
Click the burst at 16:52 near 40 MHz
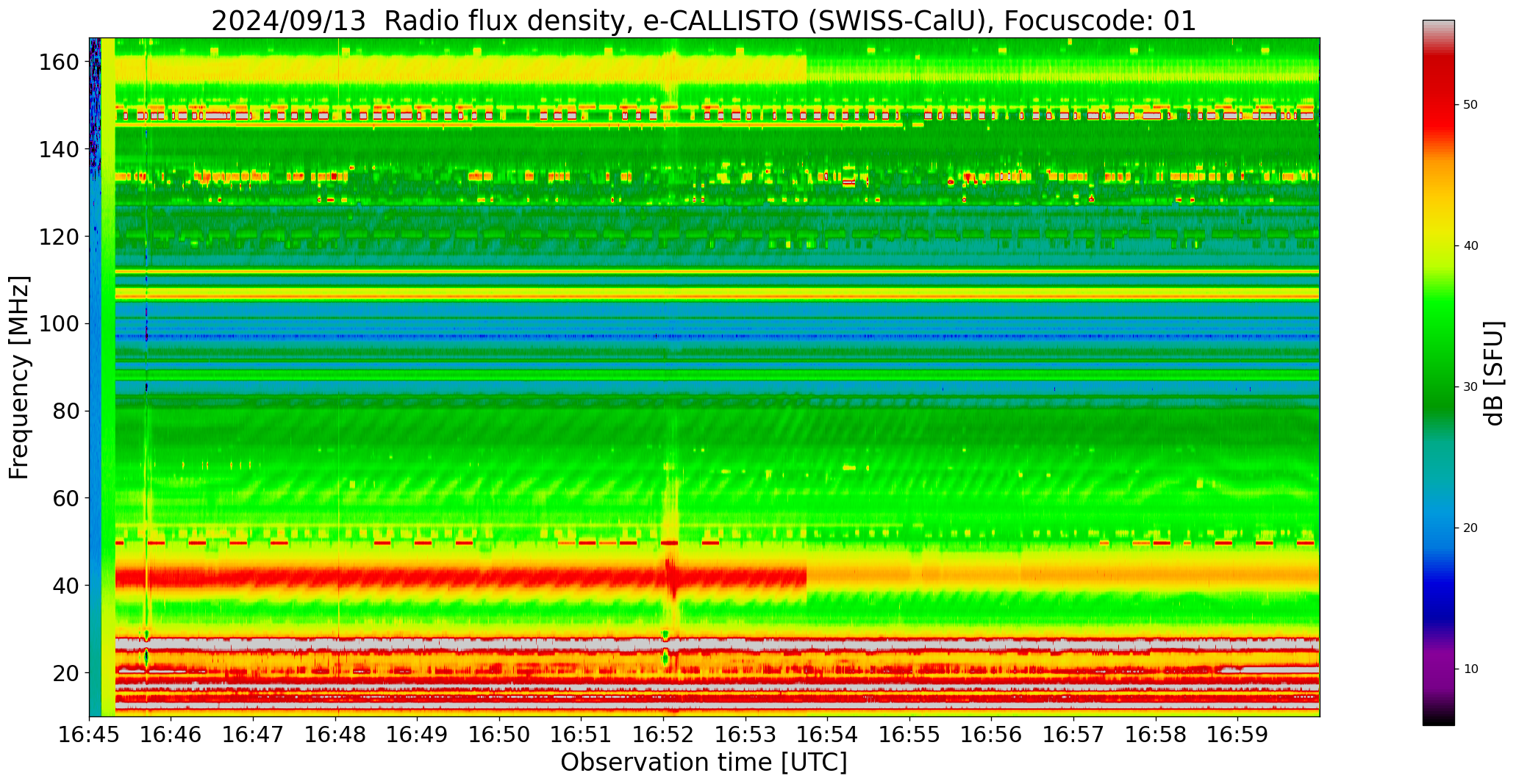coord(671,577)
